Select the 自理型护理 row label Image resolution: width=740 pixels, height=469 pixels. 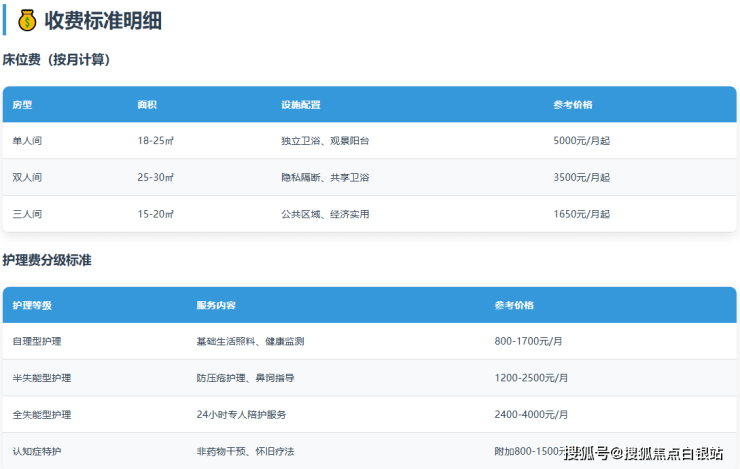(37, 341)
